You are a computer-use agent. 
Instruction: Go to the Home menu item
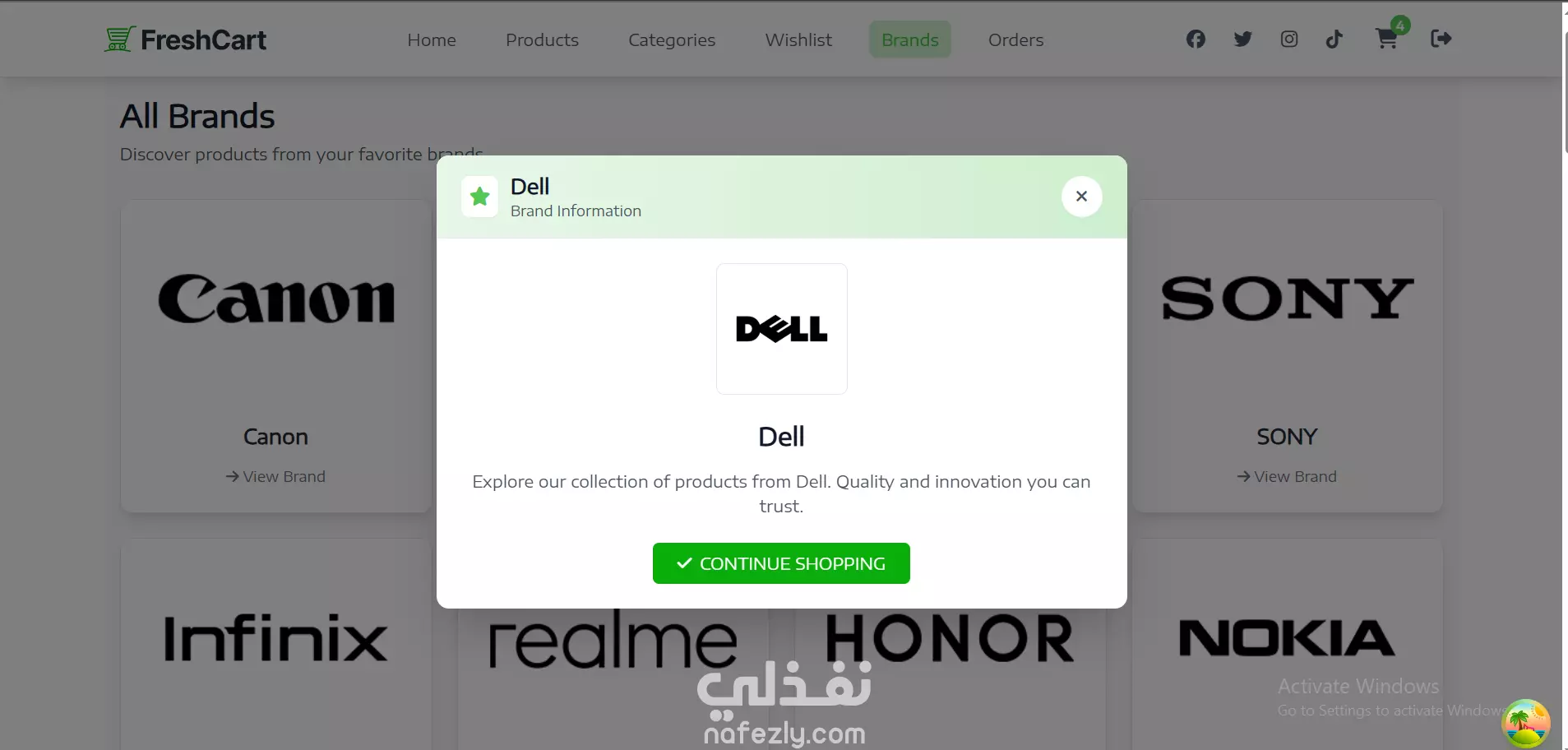[x=432, y=39]
